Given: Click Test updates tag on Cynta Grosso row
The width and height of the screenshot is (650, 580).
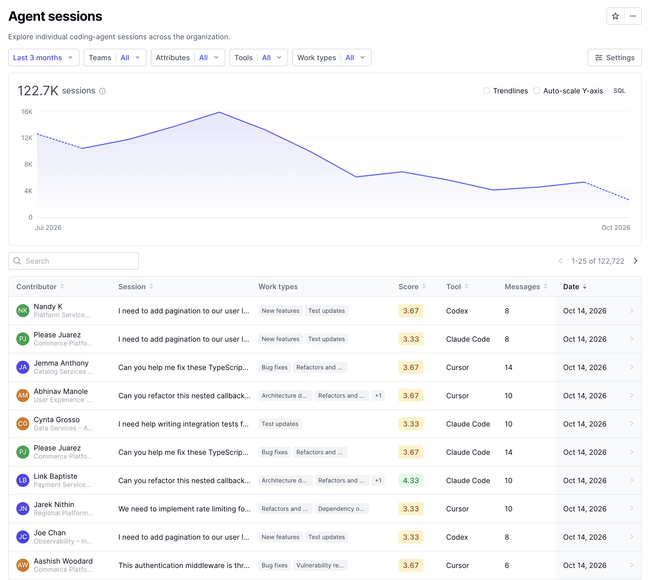Looking at the screenshot, I should tap(280, 424).
